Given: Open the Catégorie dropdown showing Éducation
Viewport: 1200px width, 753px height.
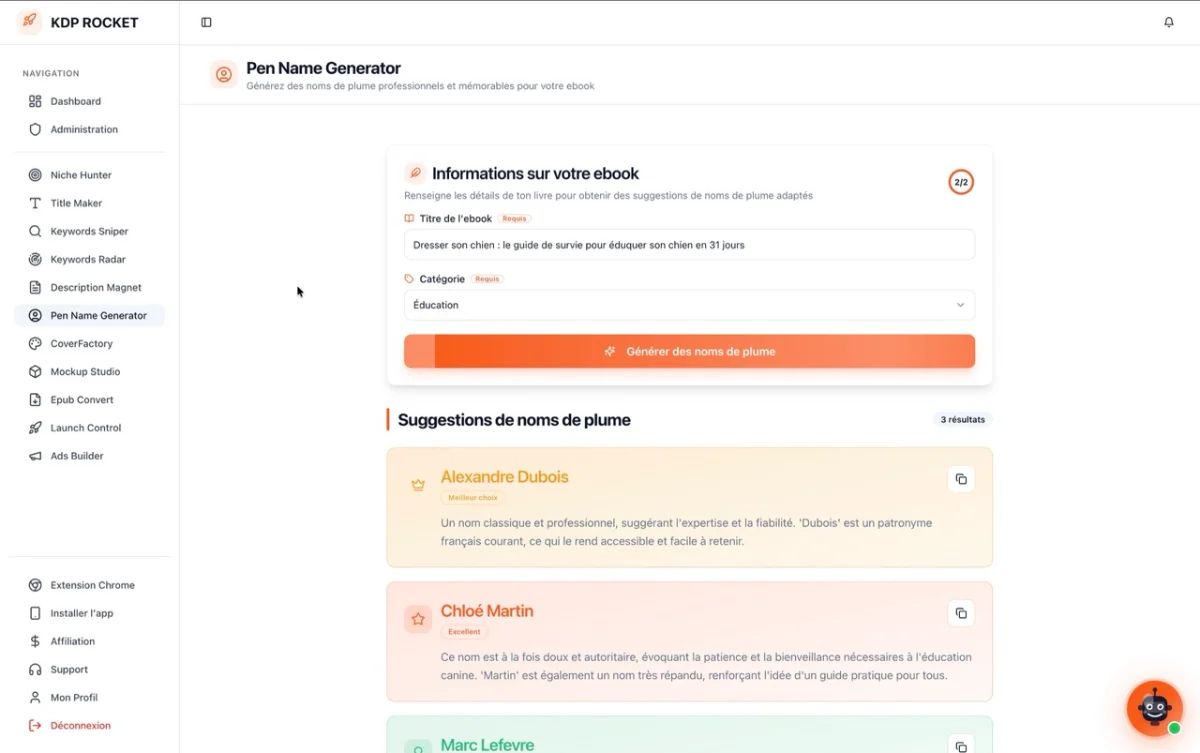Looking at the screenshot, I should pyautogui.click(x=689, y=305).
